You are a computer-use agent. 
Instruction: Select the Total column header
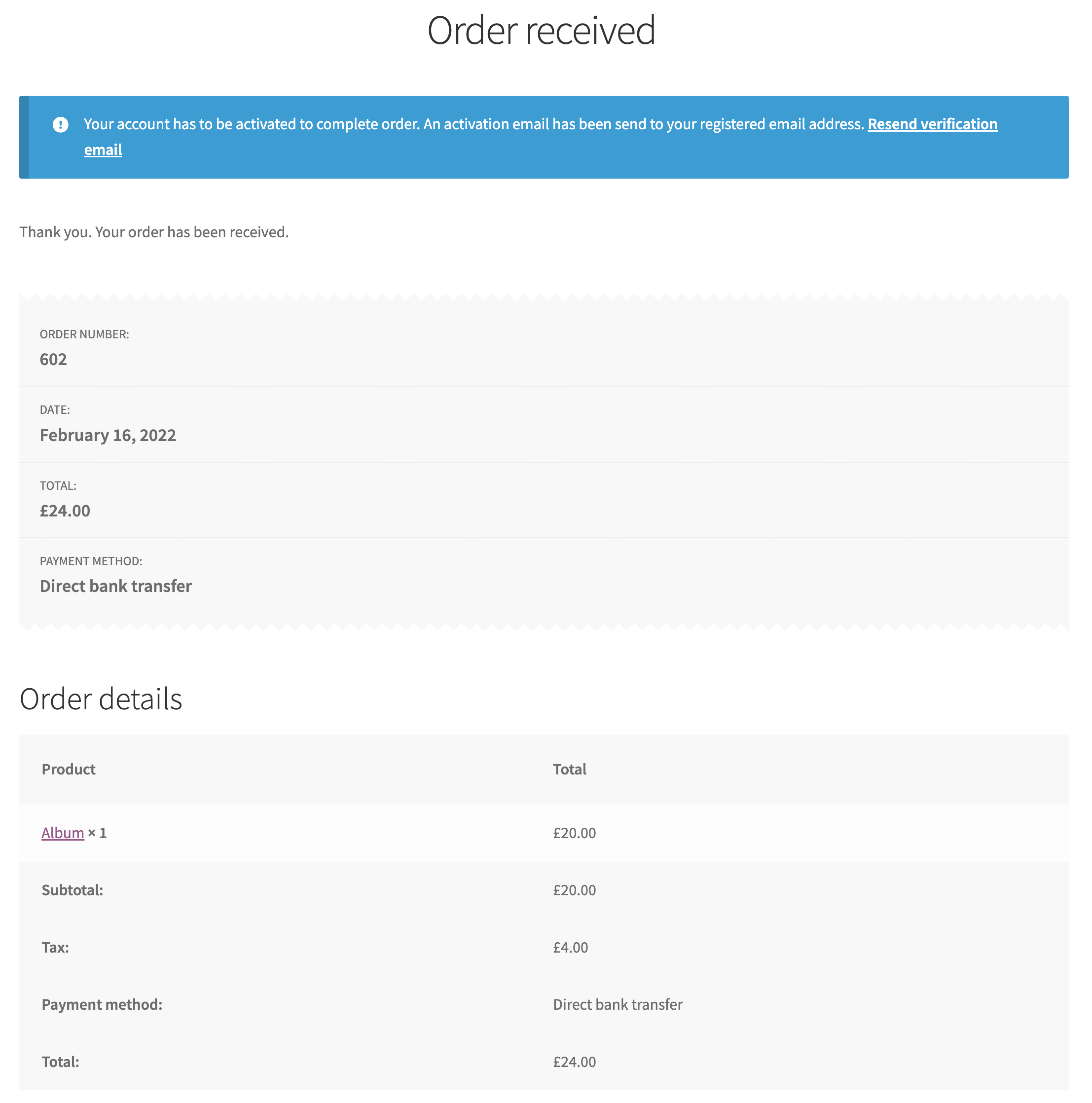coord(569,769)
